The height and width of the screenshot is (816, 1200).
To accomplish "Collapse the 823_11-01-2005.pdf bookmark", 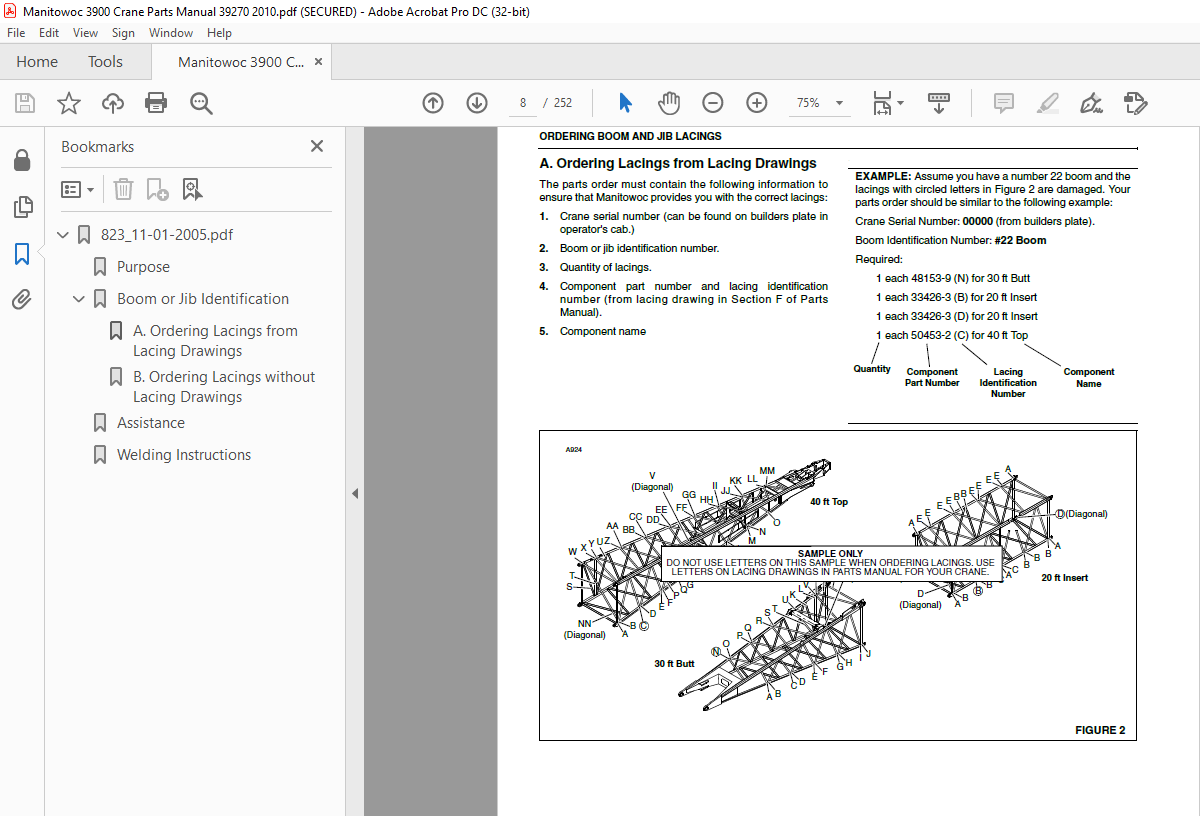I will (64, 235).
